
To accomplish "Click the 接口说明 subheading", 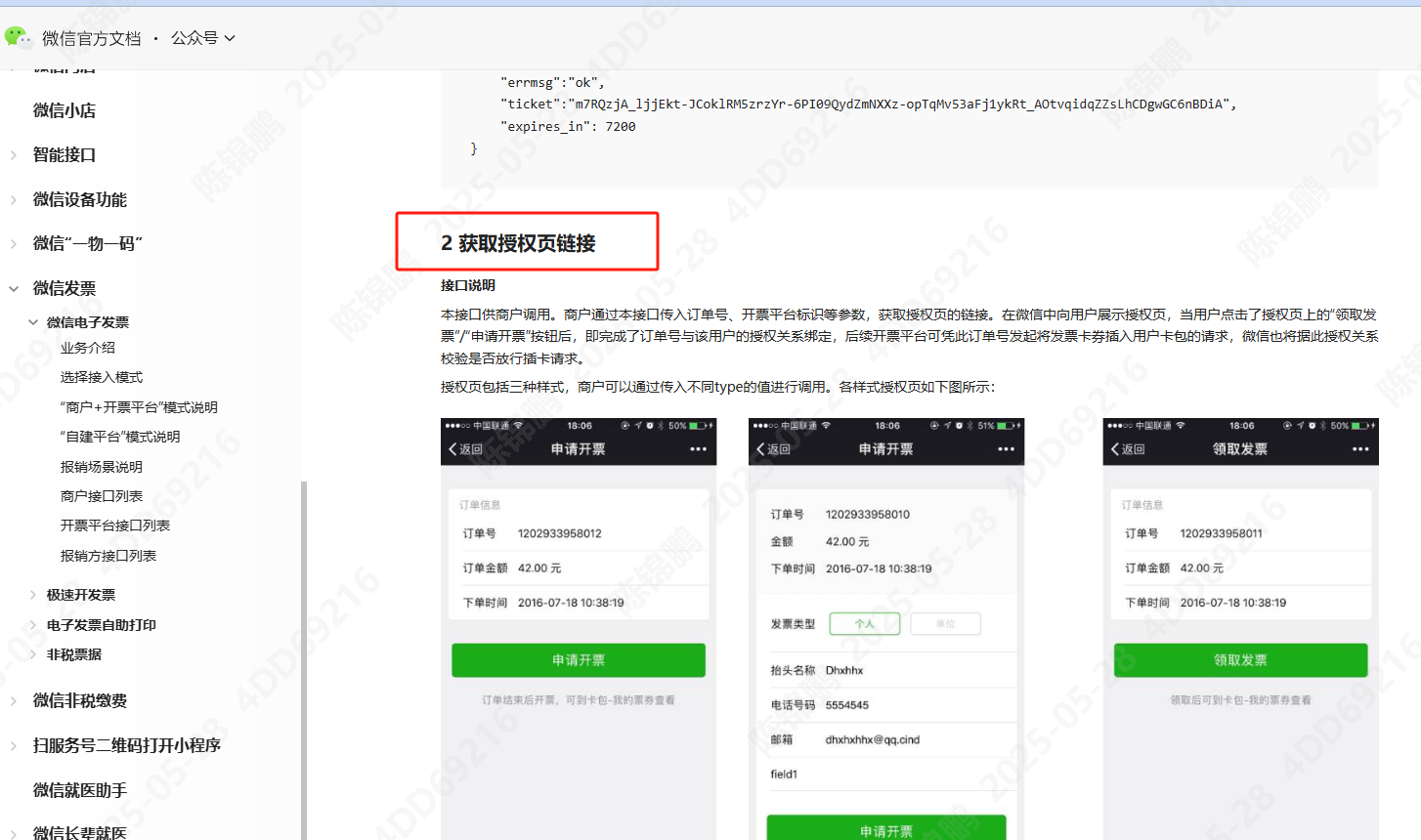I will (468, 285).
